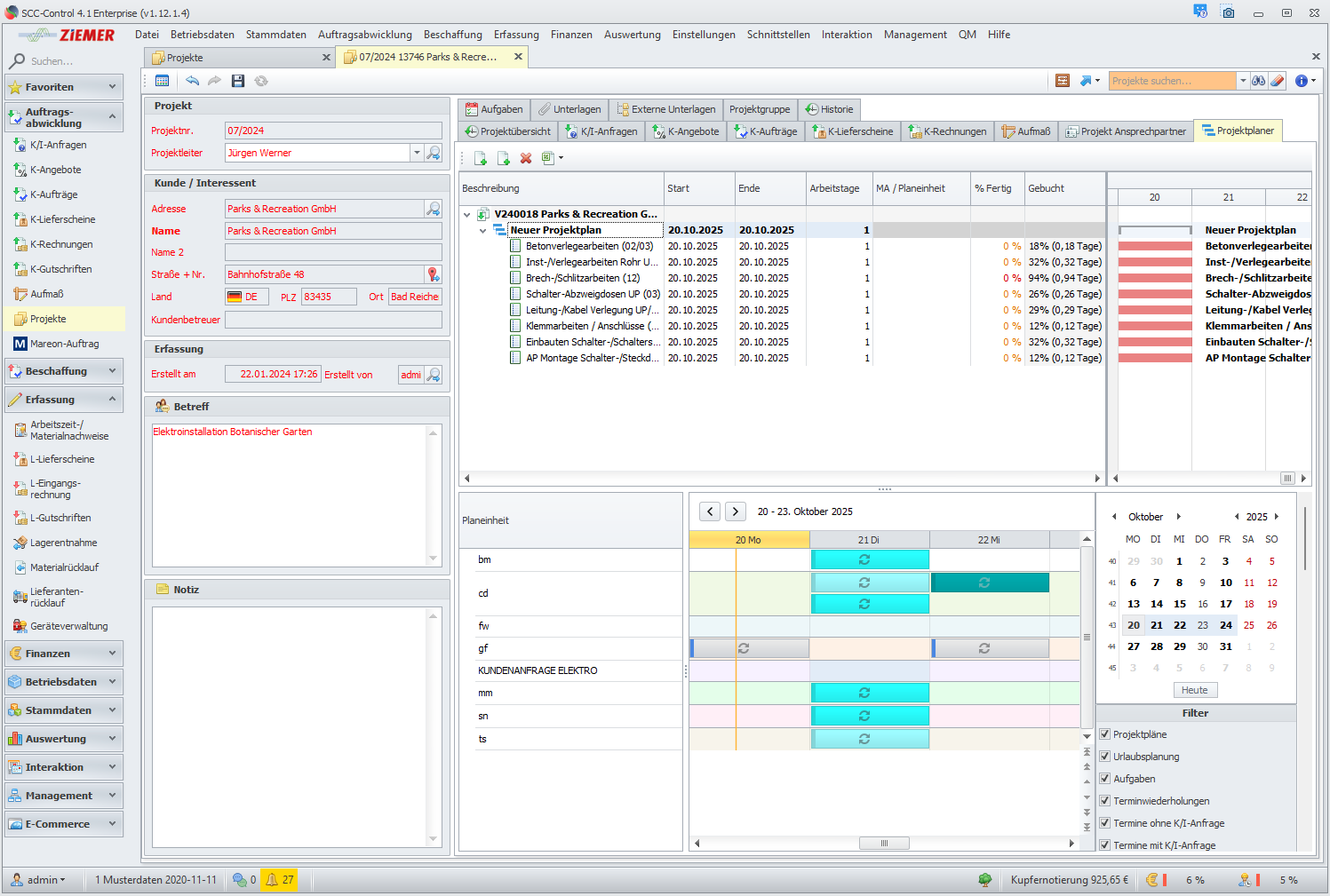Click the abacus calculator icon in toolbar

pyautogui.click(x=1062, y=81)
